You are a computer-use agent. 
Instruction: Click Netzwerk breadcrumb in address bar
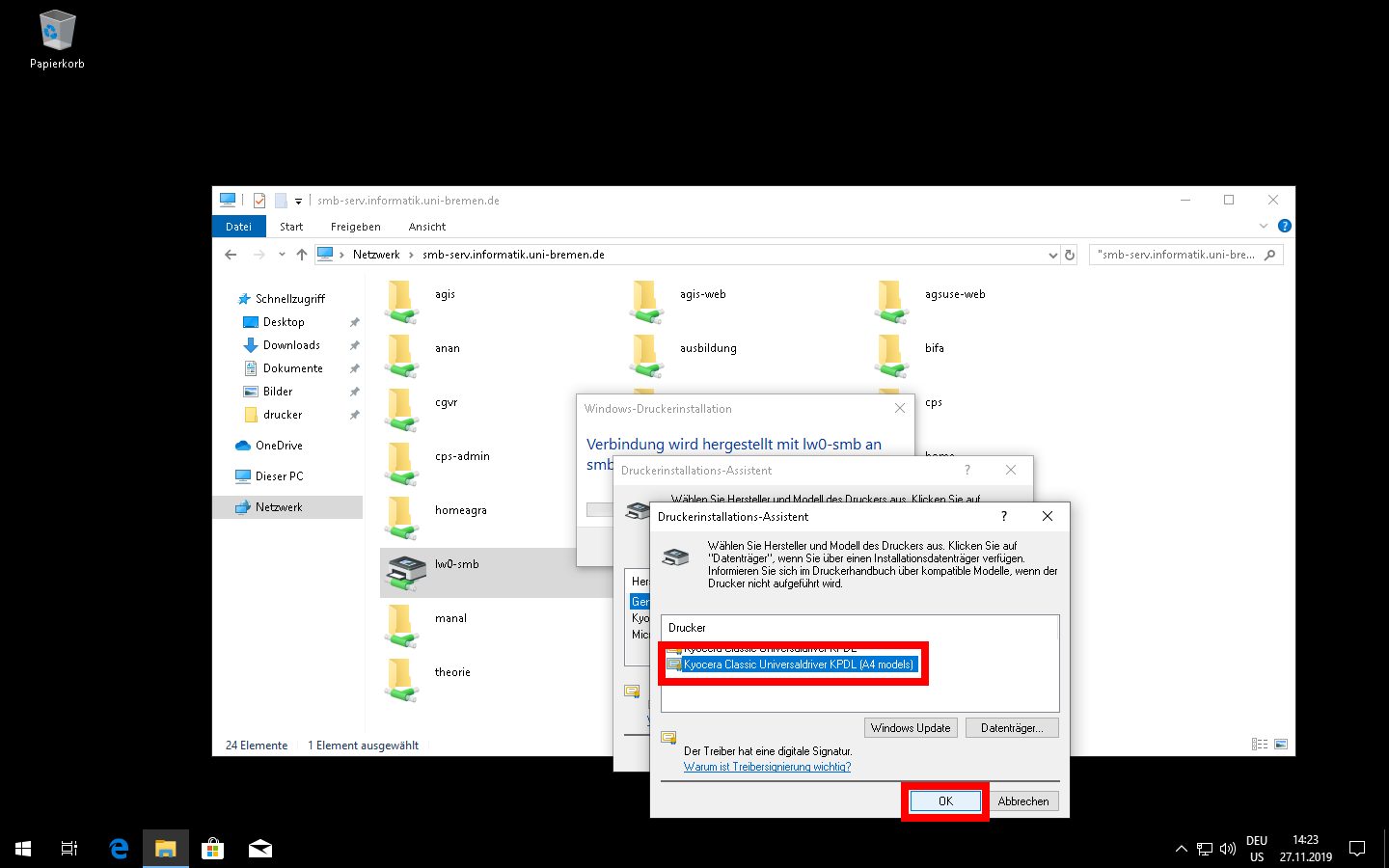(x=376, y=255)
